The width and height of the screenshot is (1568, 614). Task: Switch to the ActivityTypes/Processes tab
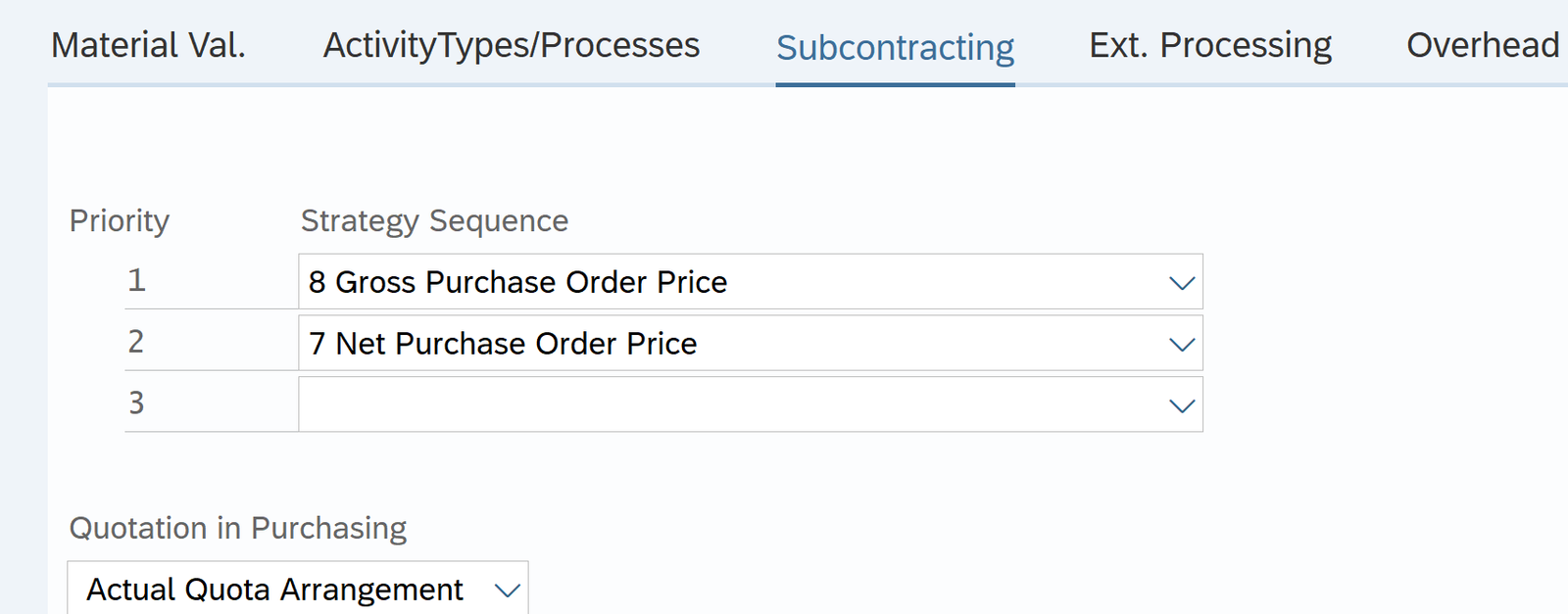(x=512, y=45)
